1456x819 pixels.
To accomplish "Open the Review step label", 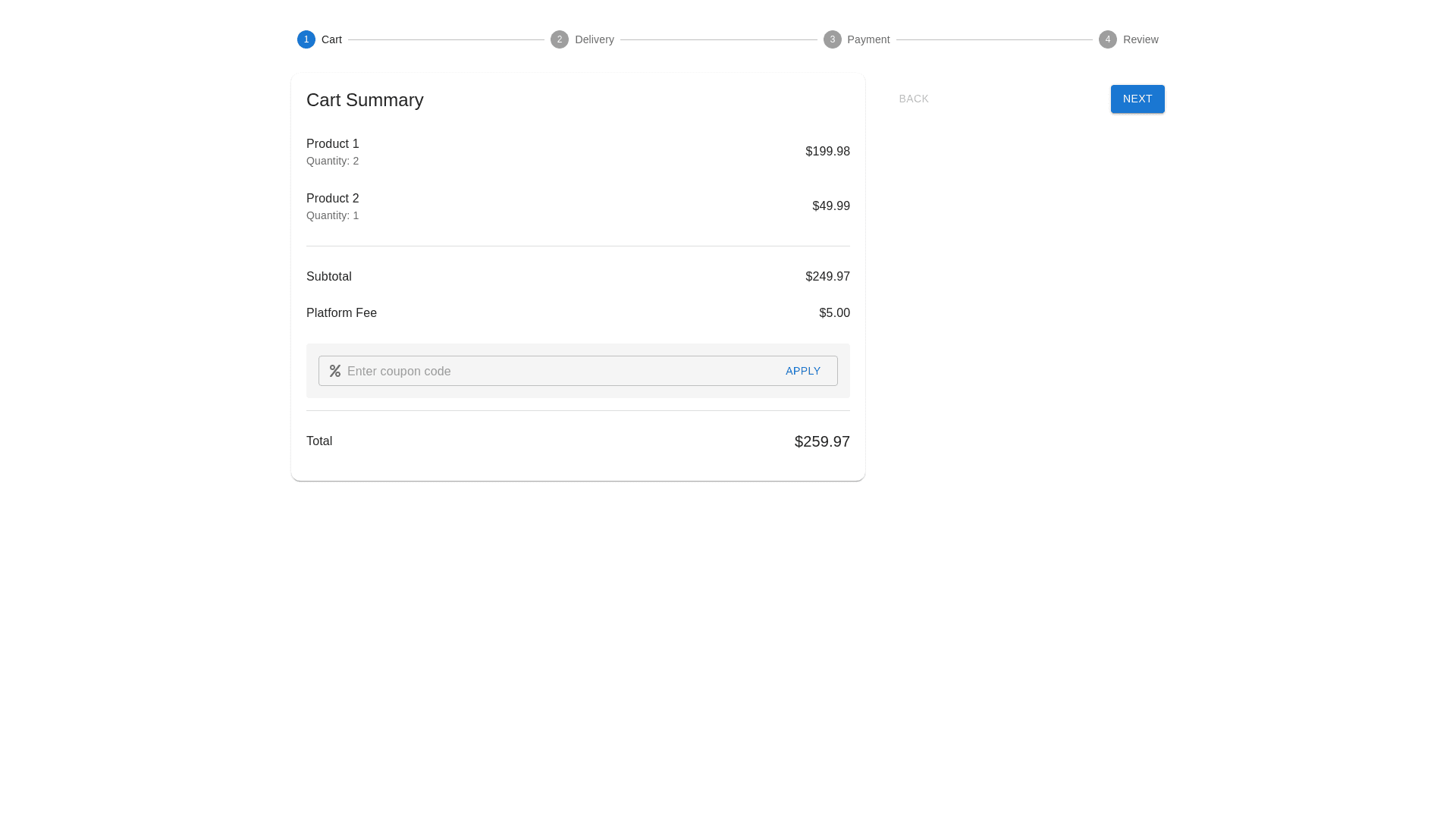I will [1141, 39].
